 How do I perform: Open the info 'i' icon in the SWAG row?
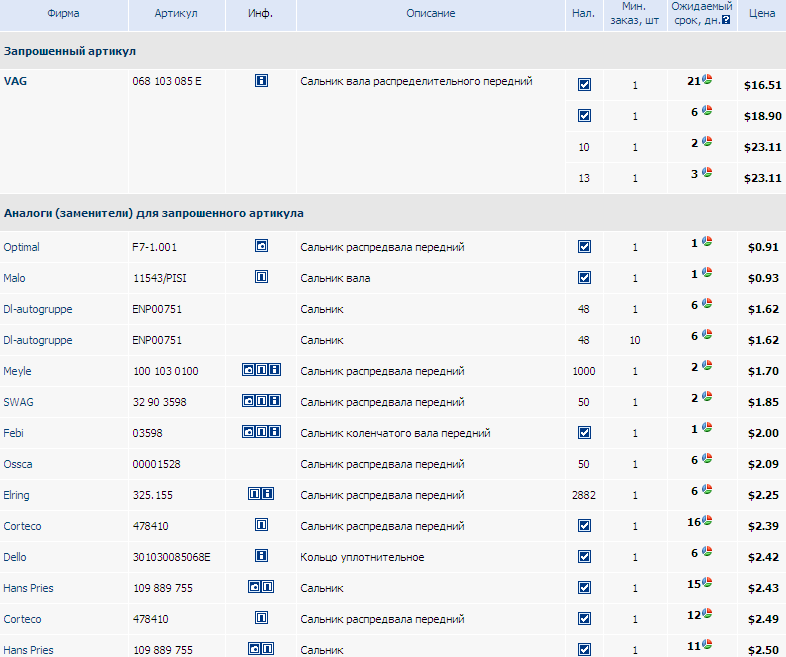point(274,401)
